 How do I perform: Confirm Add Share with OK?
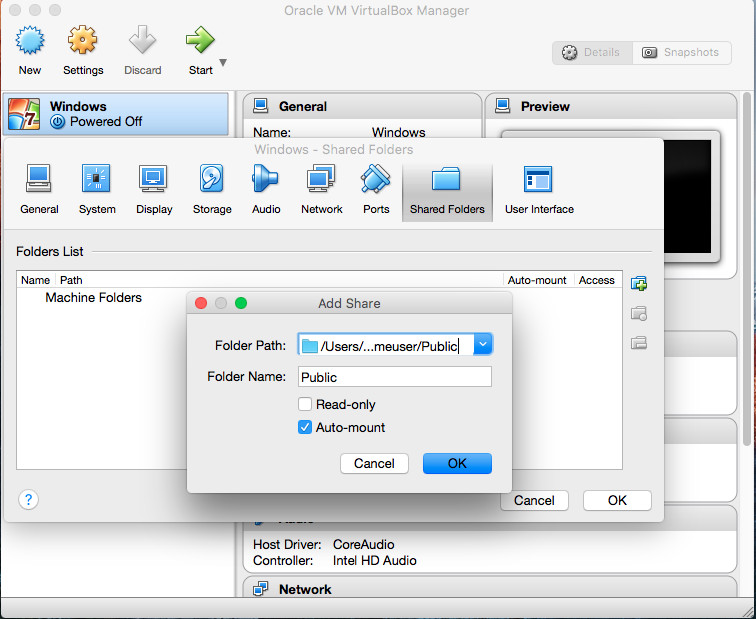coord(457,463)
